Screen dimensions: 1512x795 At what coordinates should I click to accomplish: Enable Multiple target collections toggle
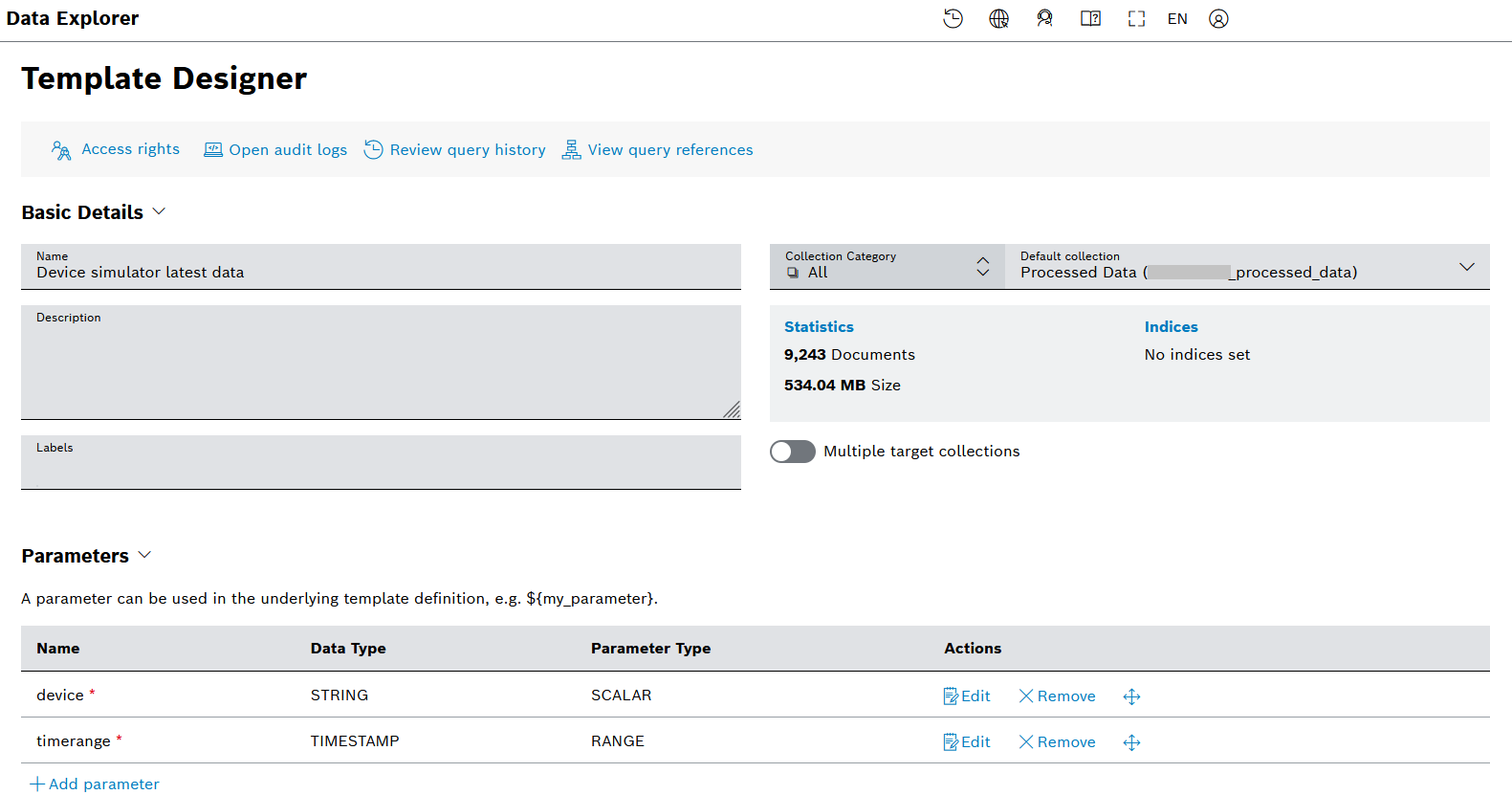[x=793, y=452]
